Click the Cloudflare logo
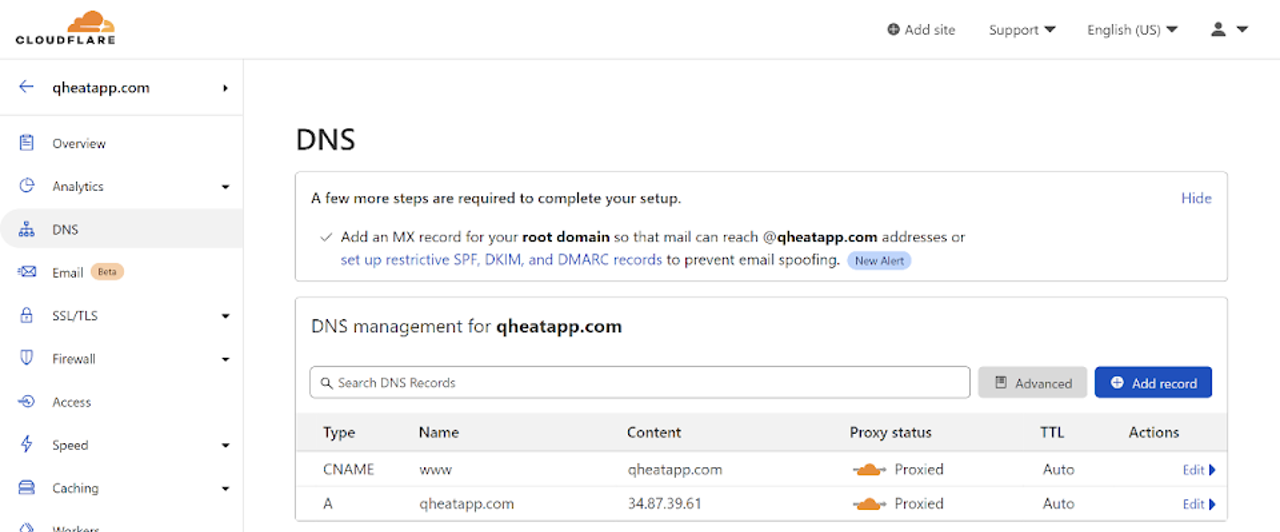The image size is (1280, 532). 66,28
